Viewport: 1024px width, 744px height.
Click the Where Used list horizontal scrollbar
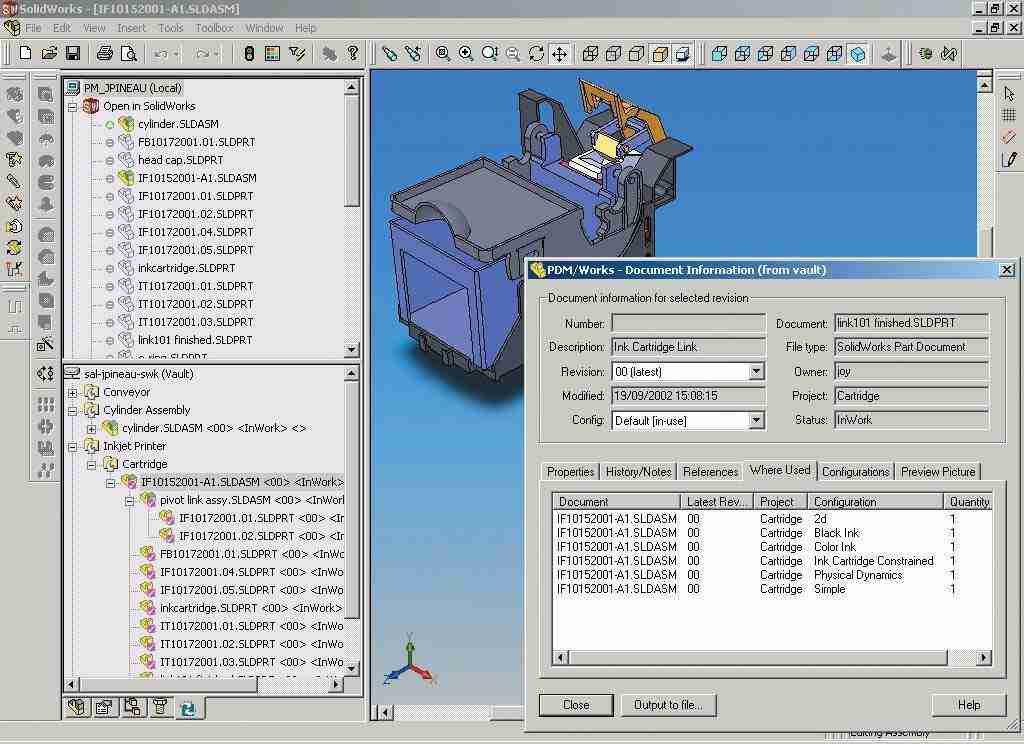pyautogui.click(x=772, y=657)
